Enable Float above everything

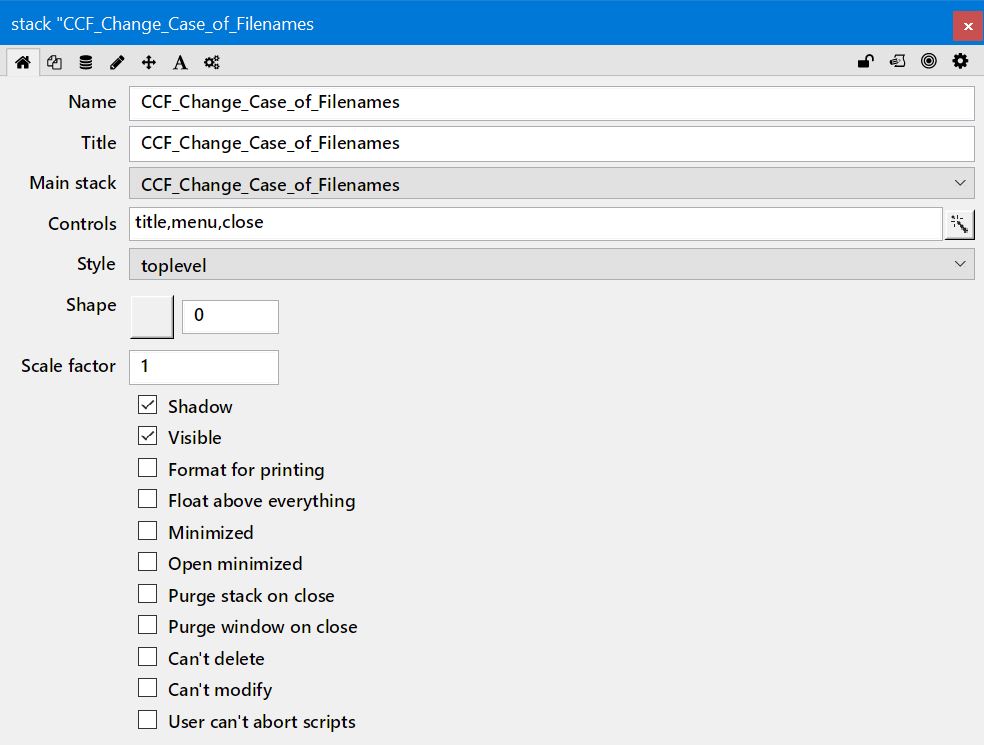pos(148,500)
